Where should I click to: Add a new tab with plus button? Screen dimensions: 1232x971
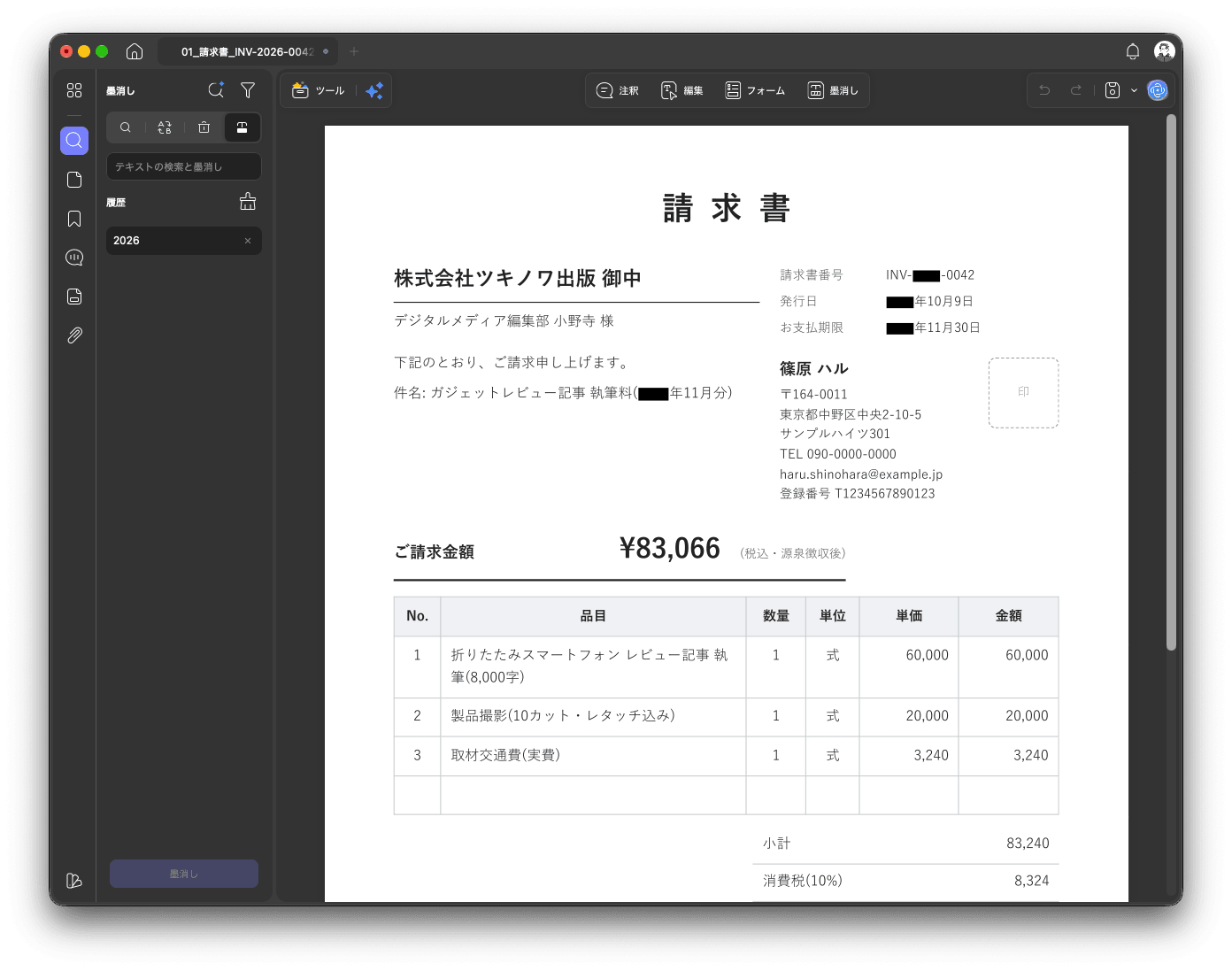coord(354,51)
